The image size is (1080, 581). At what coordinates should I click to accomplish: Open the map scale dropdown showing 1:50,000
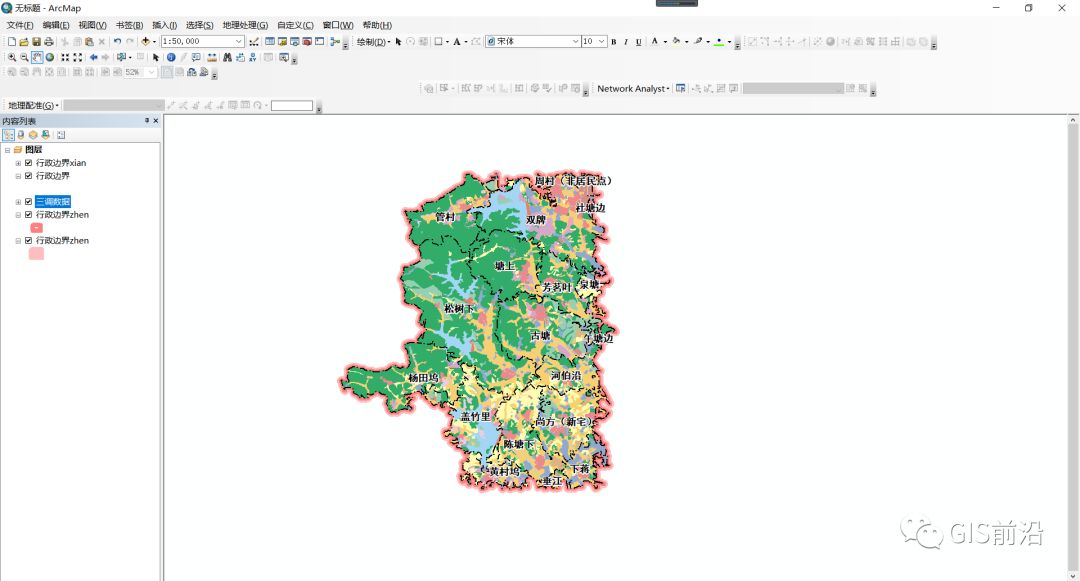[x=238, y=43]
